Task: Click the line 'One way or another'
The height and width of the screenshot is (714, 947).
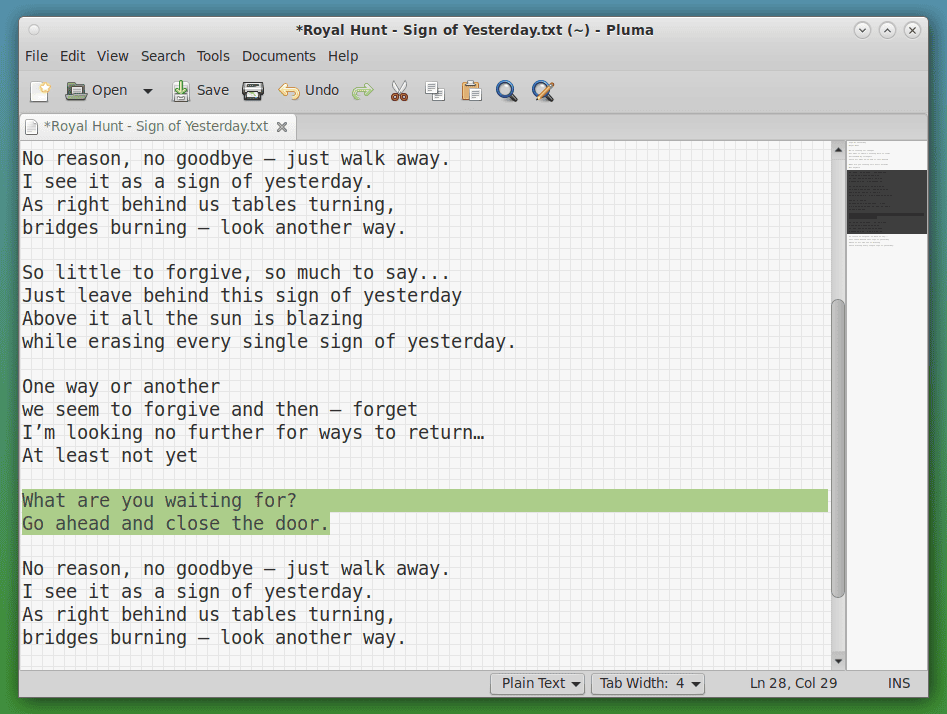Action: tap(121, 387)
